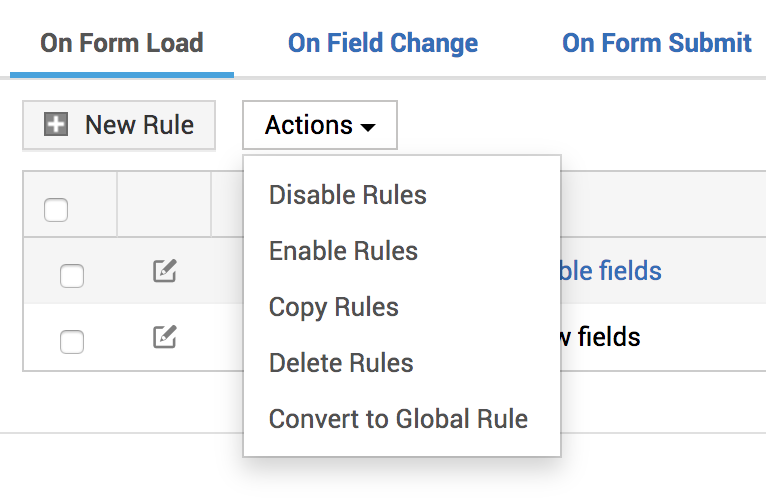
Task: Toggle the select-all checkbox in table header
Action: click(x=56, y=210)
